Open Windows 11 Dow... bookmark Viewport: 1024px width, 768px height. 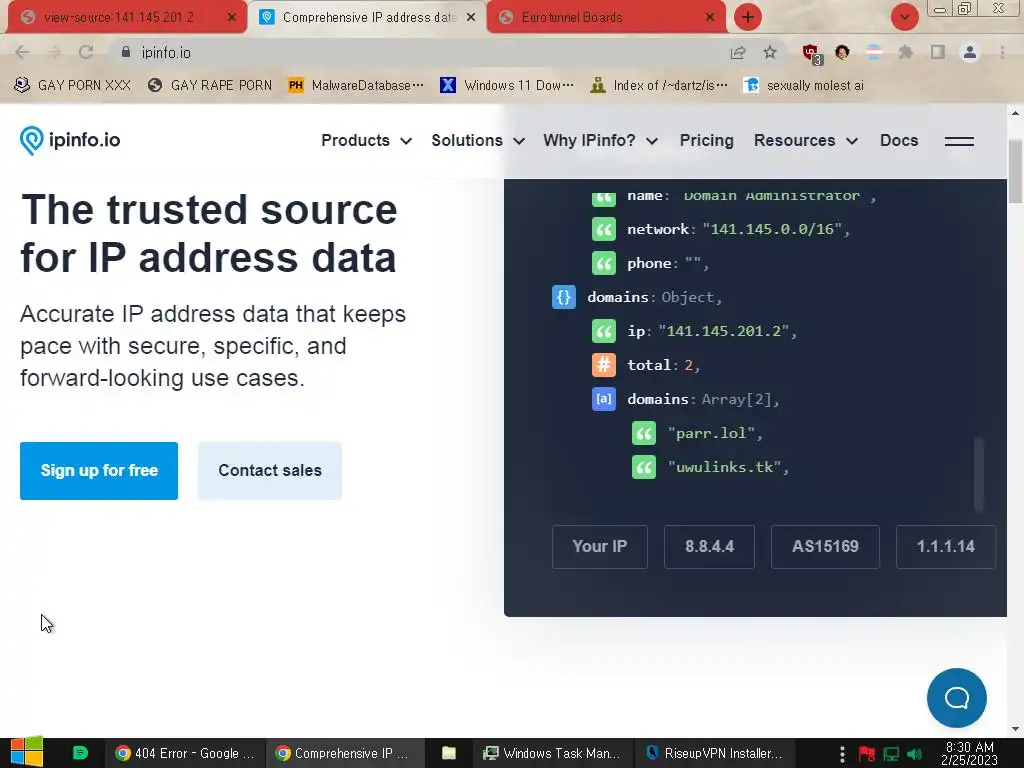[x=507, y=85]
